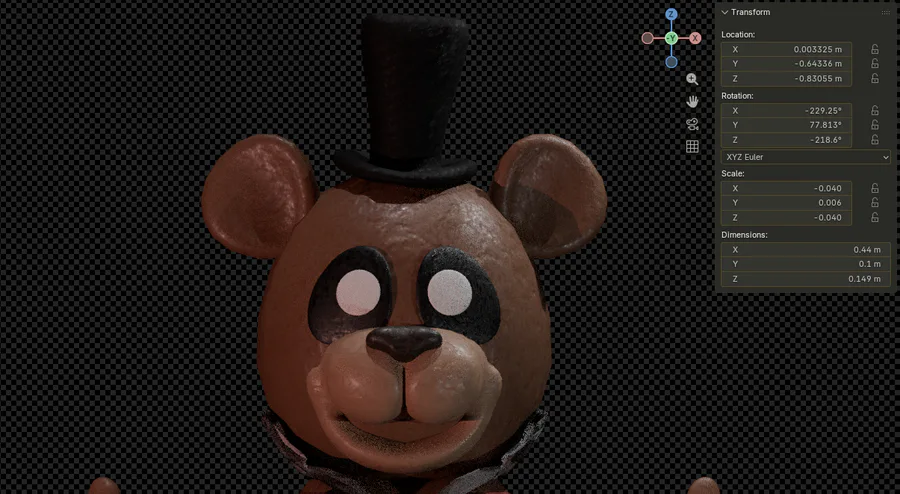Image resolution: width=900 pixels, height=494 pixels.
Task: Click the Dimensions Y field 0.1 m
Action: coord(805,264)
